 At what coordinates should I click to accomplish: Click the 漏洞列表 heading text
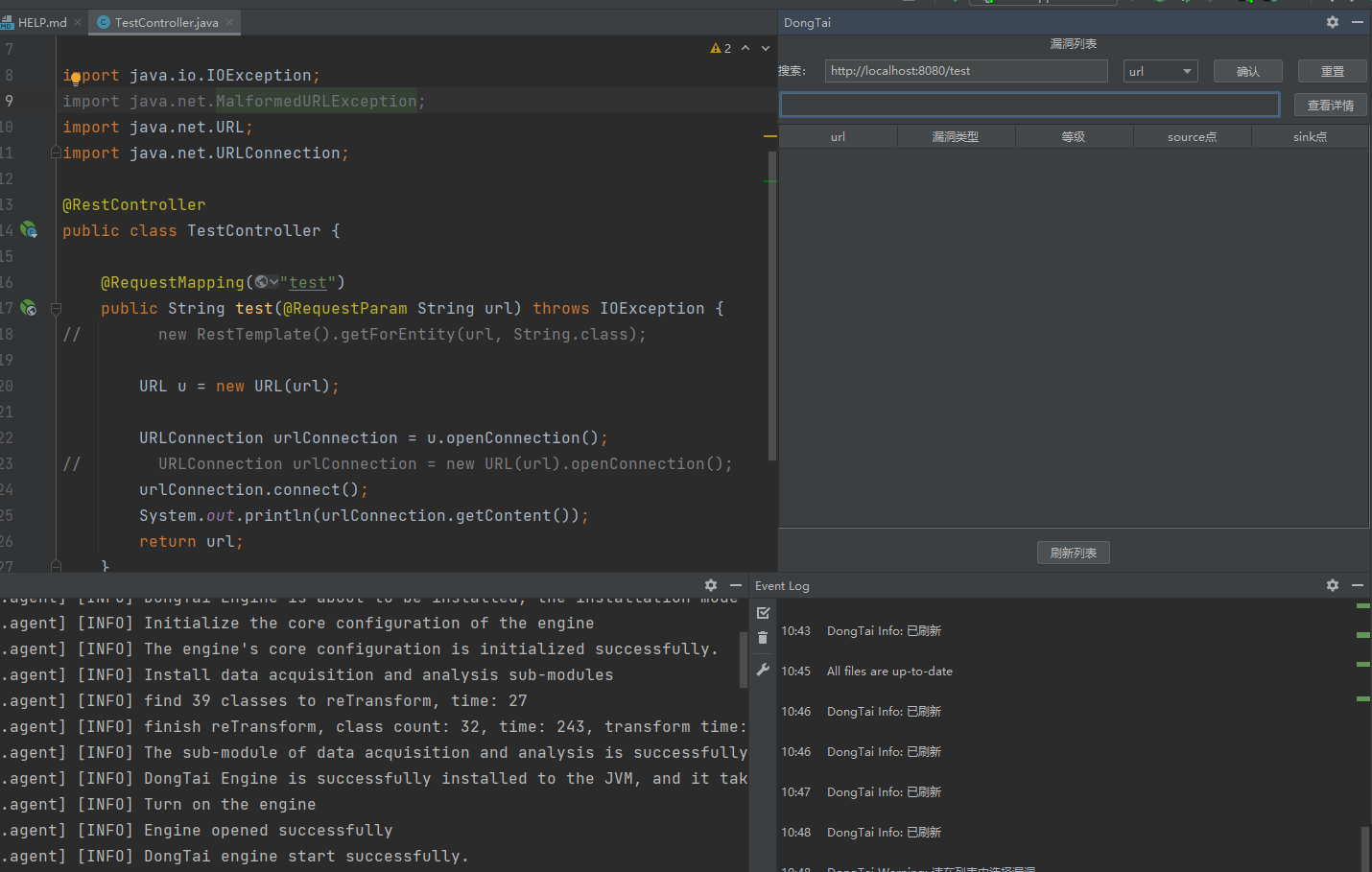coord(1073,44)
